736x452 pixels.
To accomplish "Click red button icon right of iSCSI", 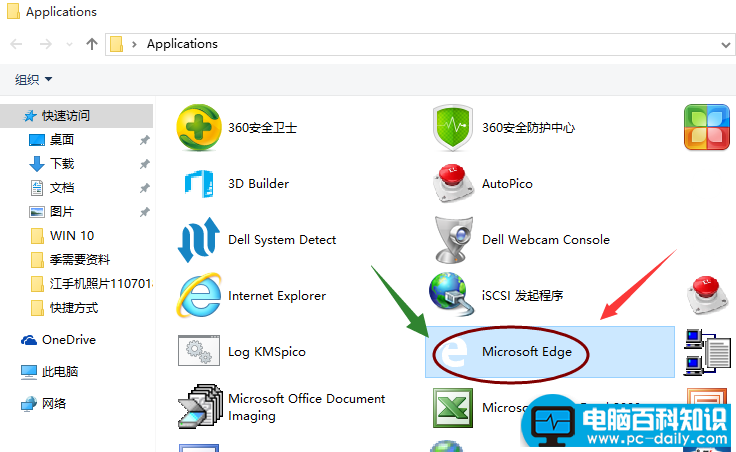I will click(707, 295).
